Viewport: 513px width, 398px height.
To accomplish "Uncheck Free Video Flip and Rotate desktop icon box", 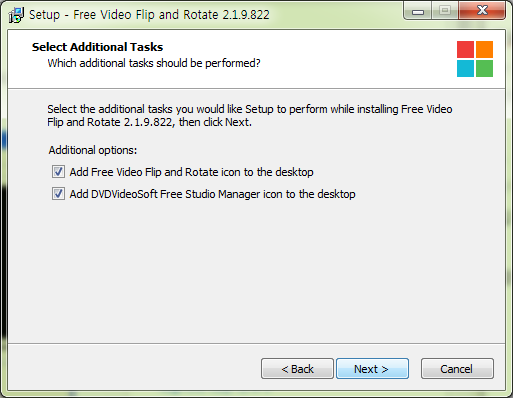I will coord(58,172).
